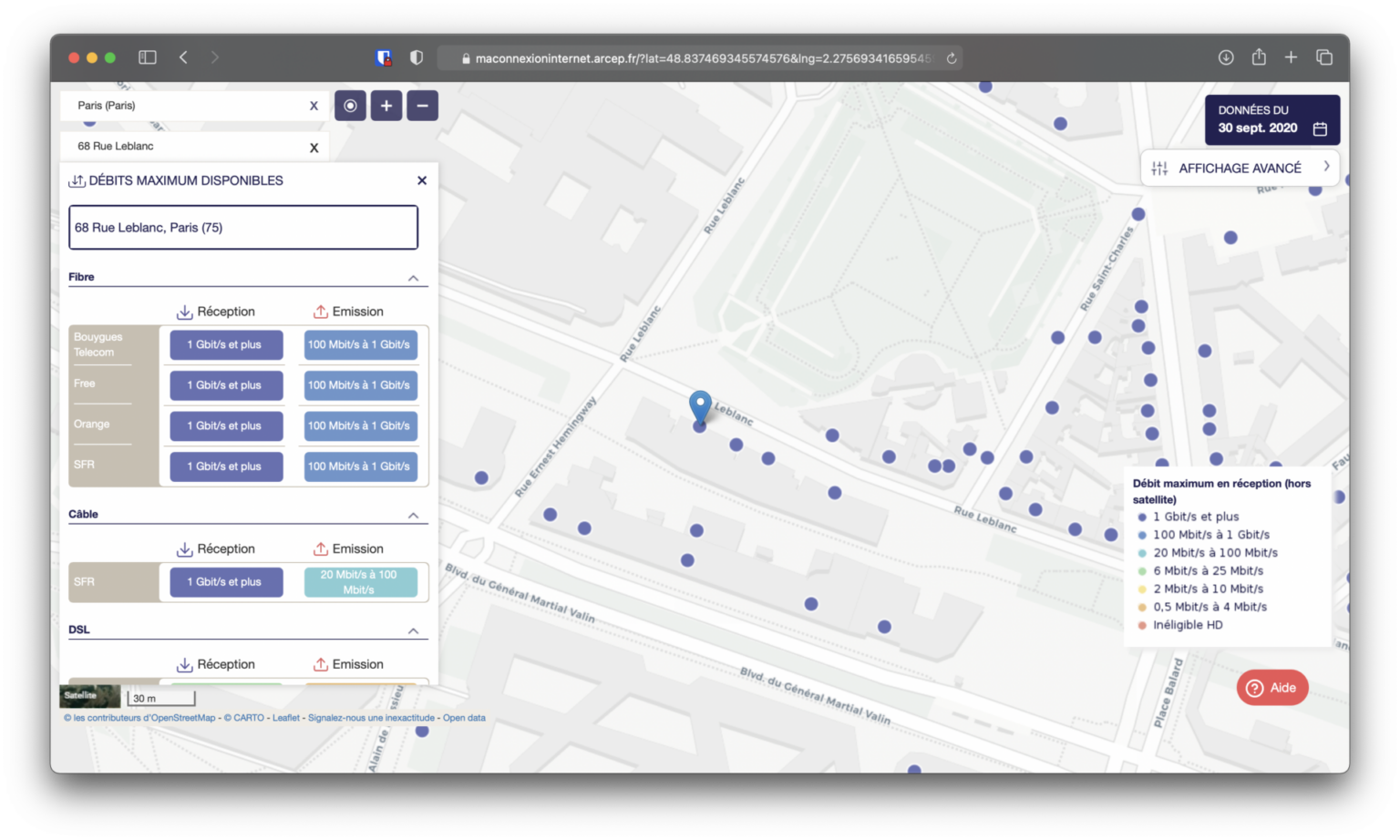Viewport: 1400px width, 840px height.
Task: Click the Emission upload icon under Fibre
Action: tap(321, 312)
